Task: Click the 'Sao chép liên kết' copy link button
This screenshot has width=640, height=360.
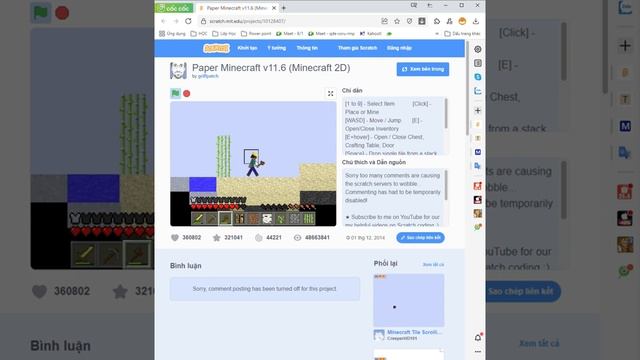Action: (420, 238)
